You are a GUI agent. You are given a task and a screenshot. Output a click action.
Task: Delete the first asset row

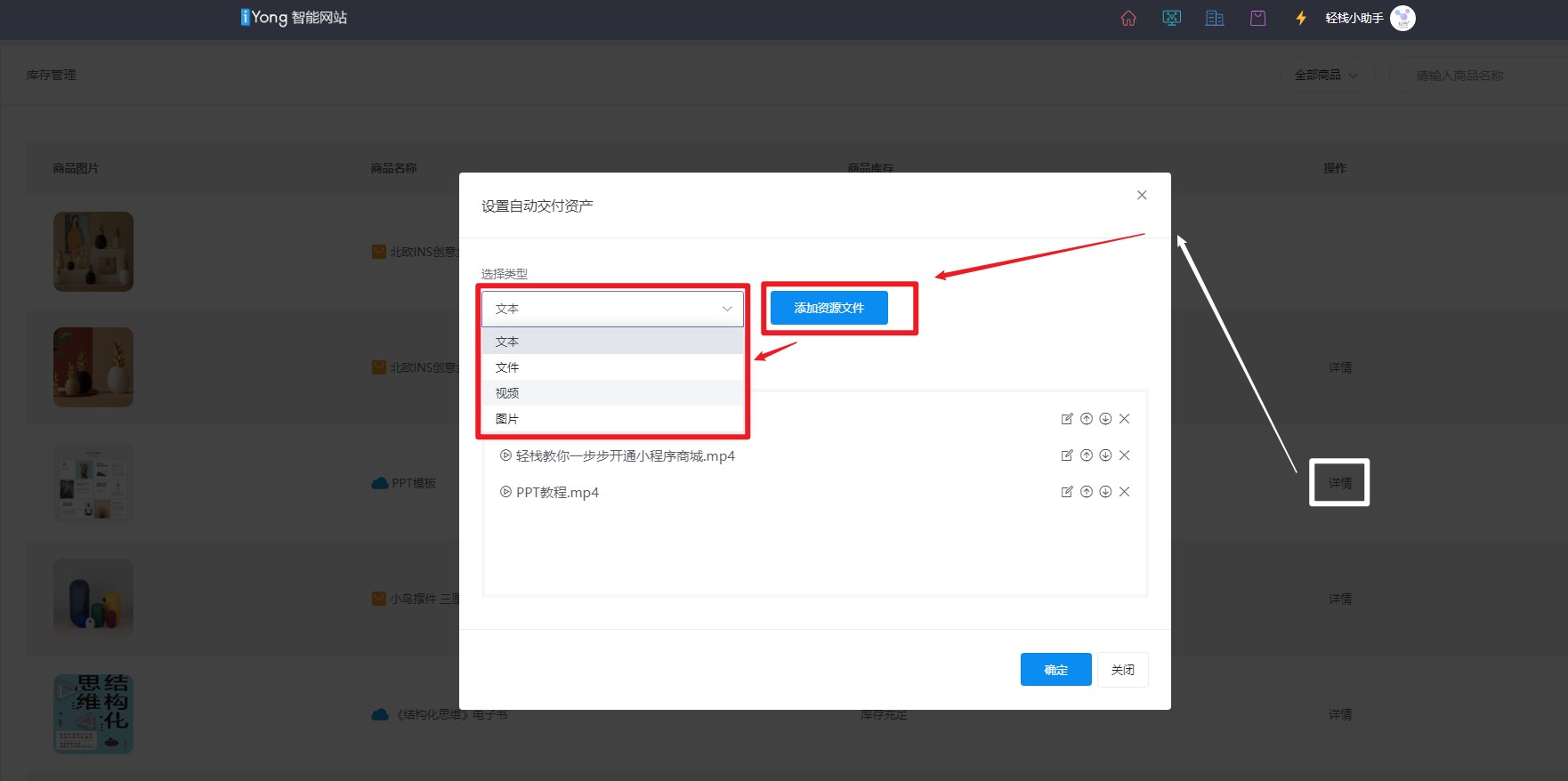click(x=1125, y=419)
